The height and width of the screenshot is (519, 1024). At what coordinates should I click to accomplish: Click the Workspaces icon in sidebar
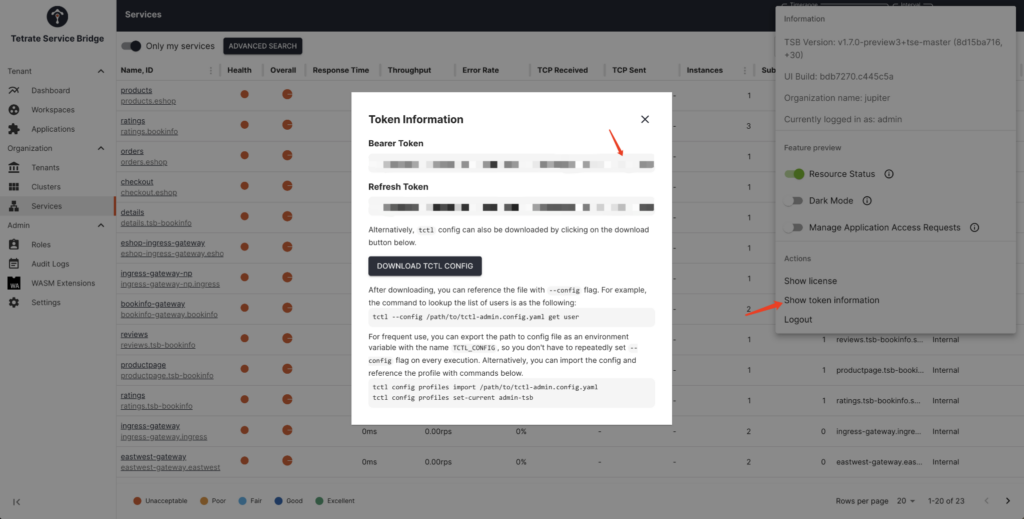pos(14,110)
